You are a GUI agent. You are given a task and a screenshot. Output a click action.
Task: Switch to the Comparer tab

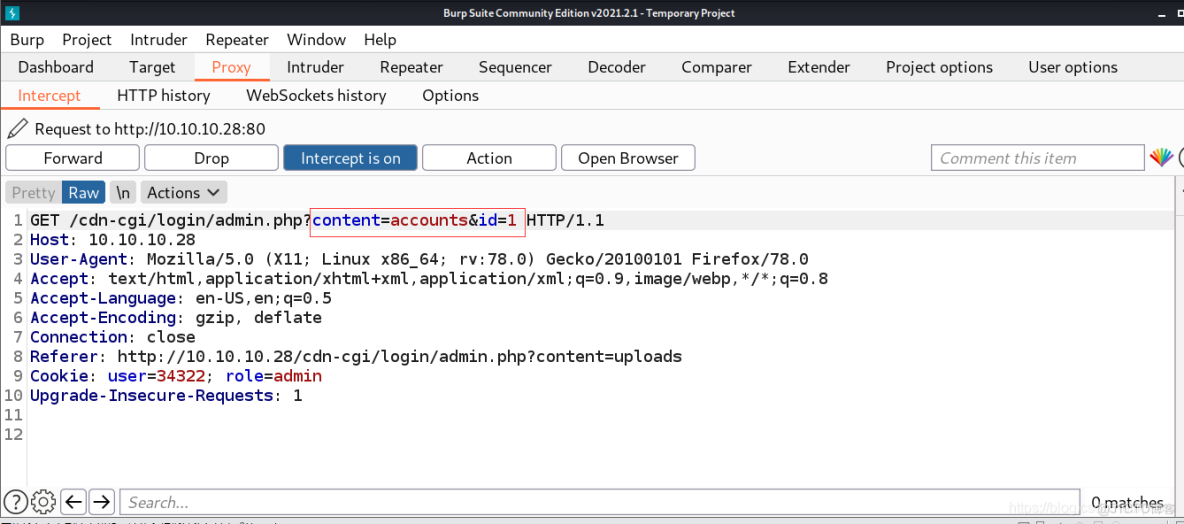pyautogui.click(x=717, y=67)
